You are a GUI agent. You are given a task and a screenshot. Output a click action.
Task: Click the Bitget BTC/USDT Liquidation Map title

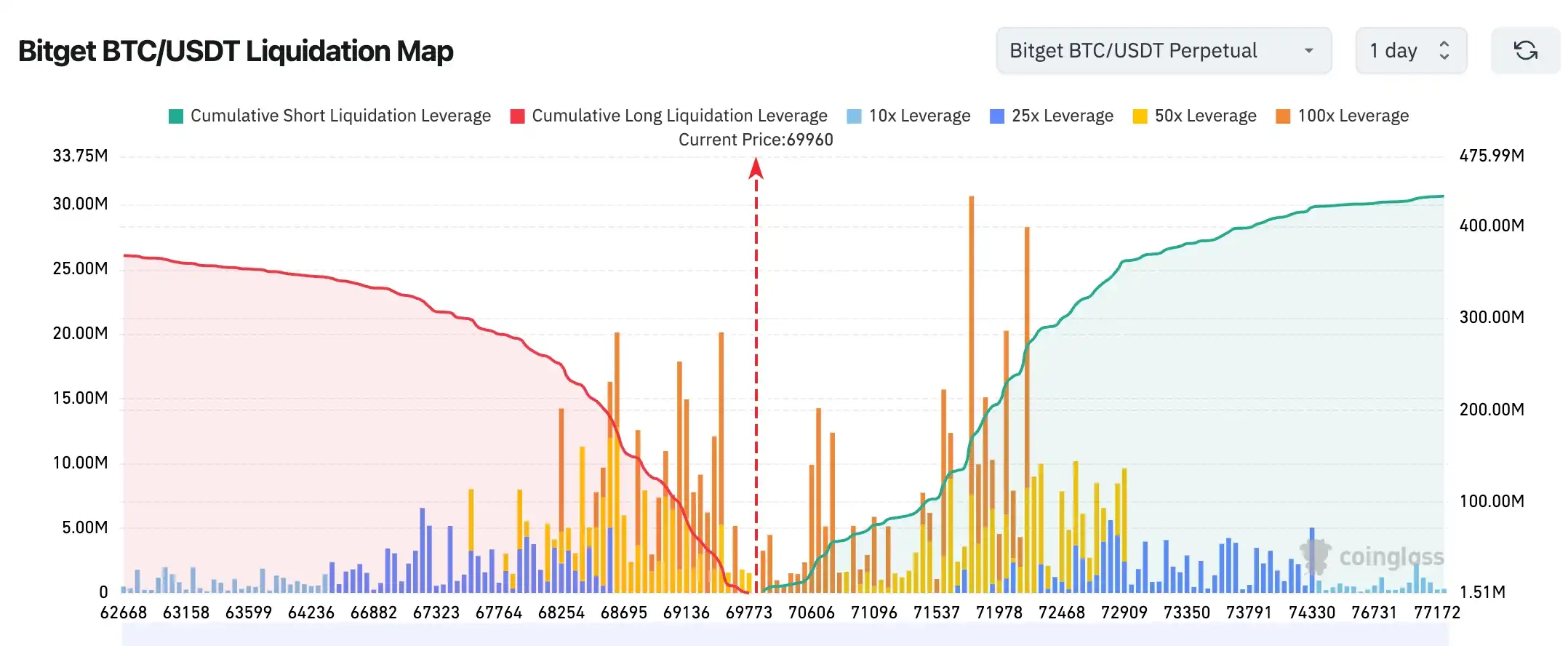(x=236, y=51)
